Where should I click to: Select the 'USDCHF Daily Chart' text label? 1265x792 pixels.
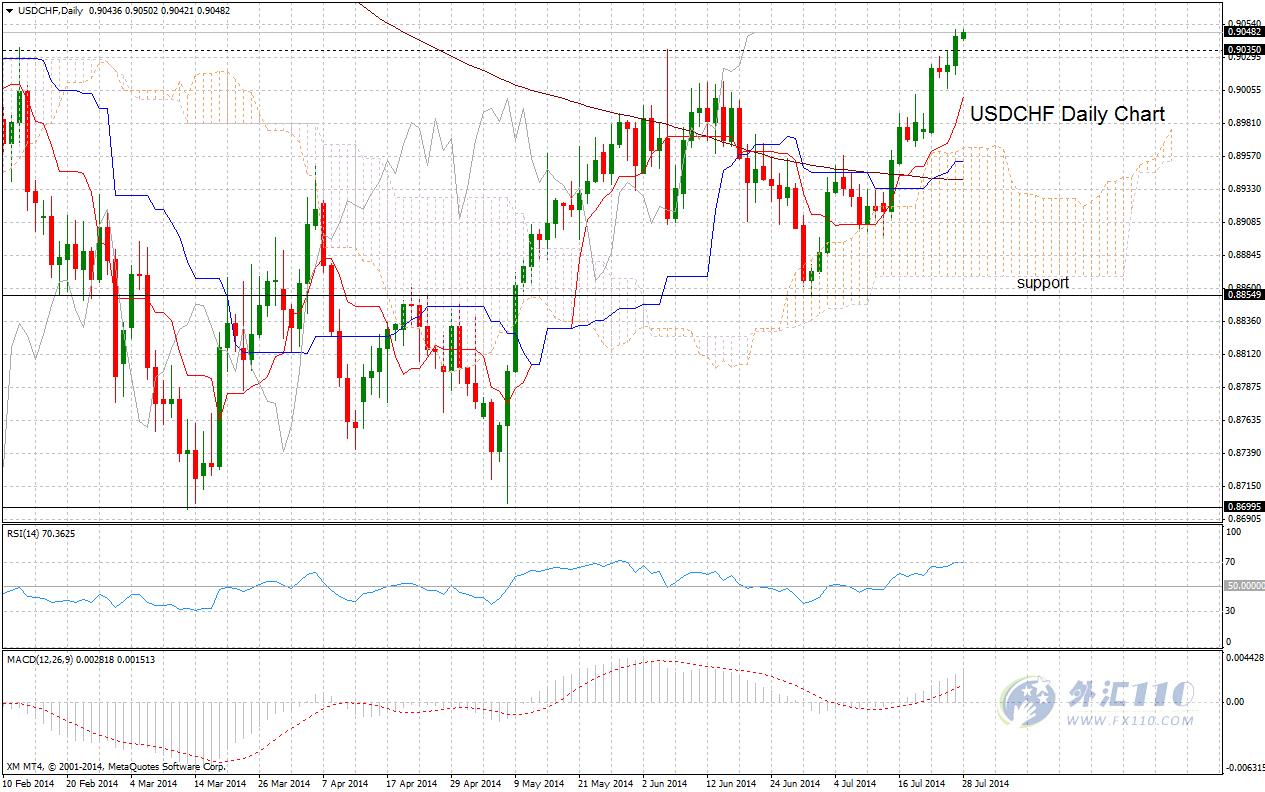click(1067, 114)
